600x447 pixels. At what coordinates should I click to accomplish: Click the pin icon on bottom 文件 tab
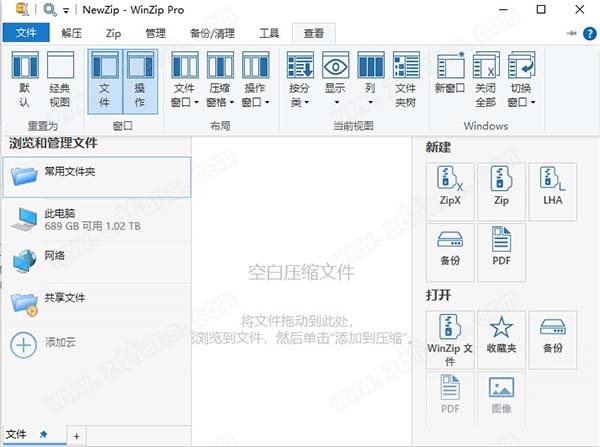(x=44, y=434)
